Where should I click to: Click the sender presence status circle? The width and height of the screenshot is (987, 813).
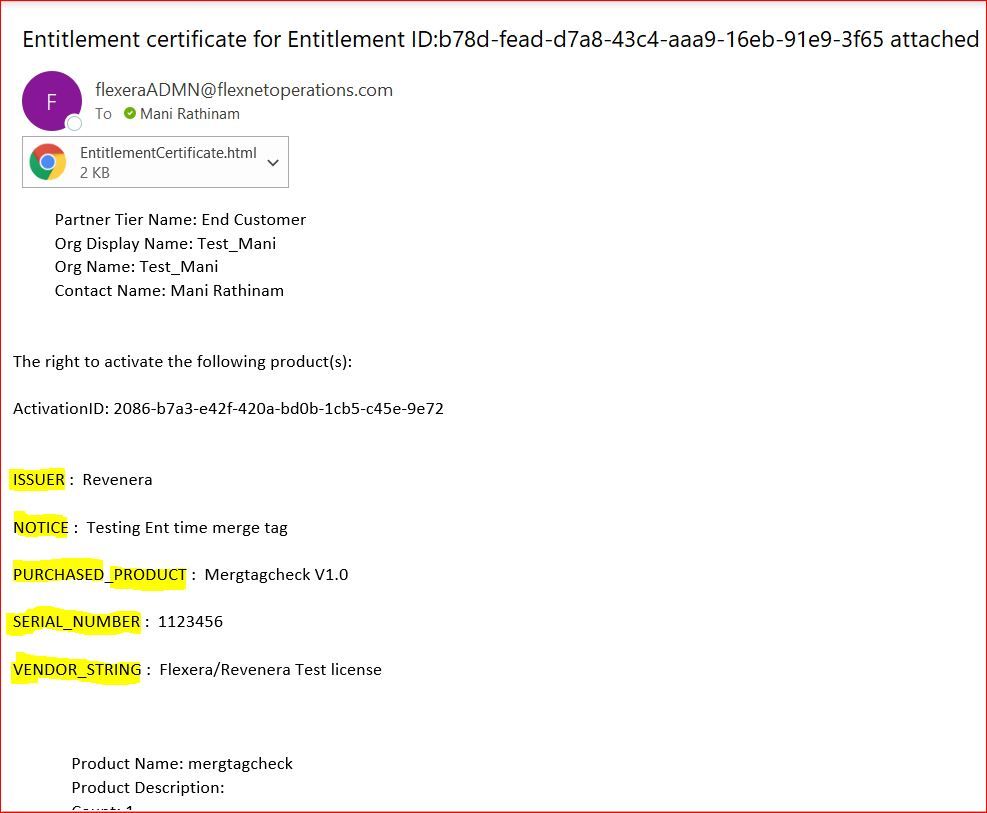click(74, 123)
